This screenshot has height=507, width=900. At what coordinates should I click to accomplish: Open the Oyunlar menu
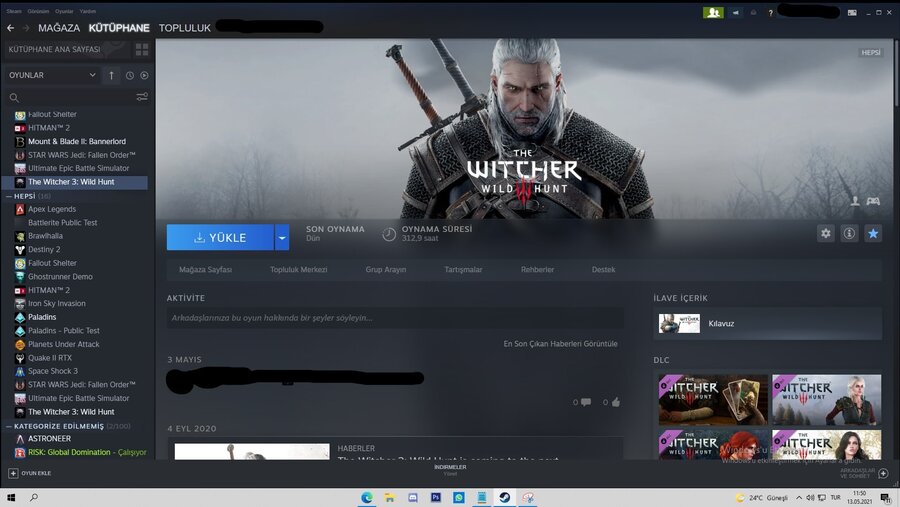(x=64, y=11)
